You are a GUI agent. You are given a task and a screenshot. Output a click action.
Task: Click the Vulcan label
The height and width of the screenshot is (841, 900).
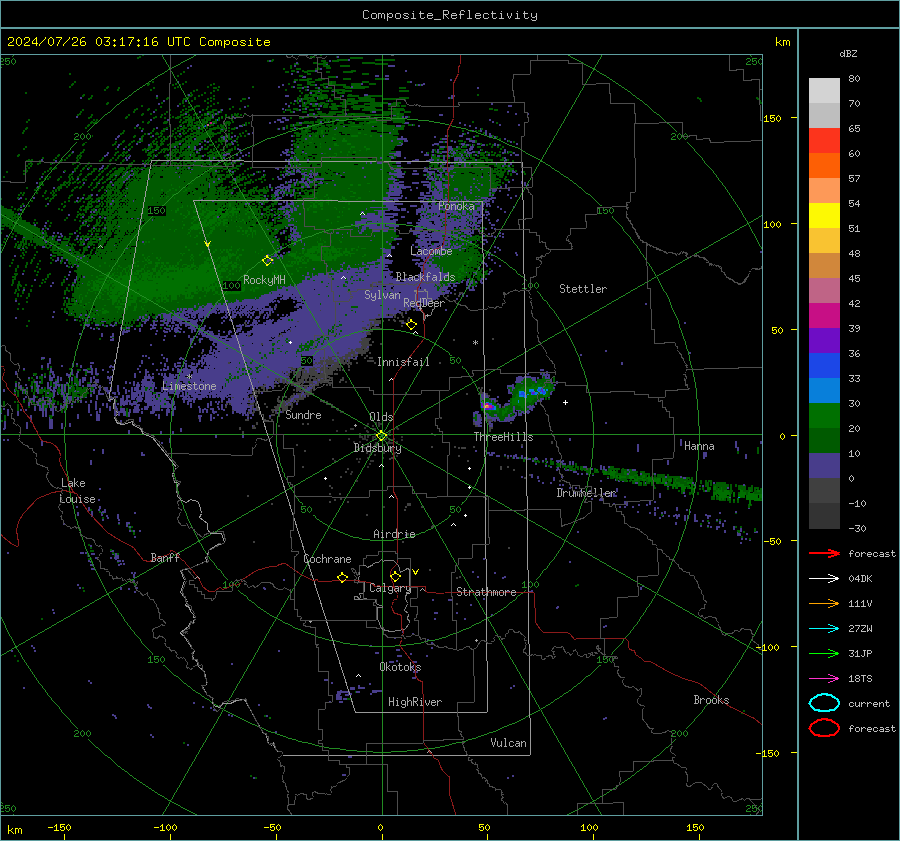click(x=508, y=743)
